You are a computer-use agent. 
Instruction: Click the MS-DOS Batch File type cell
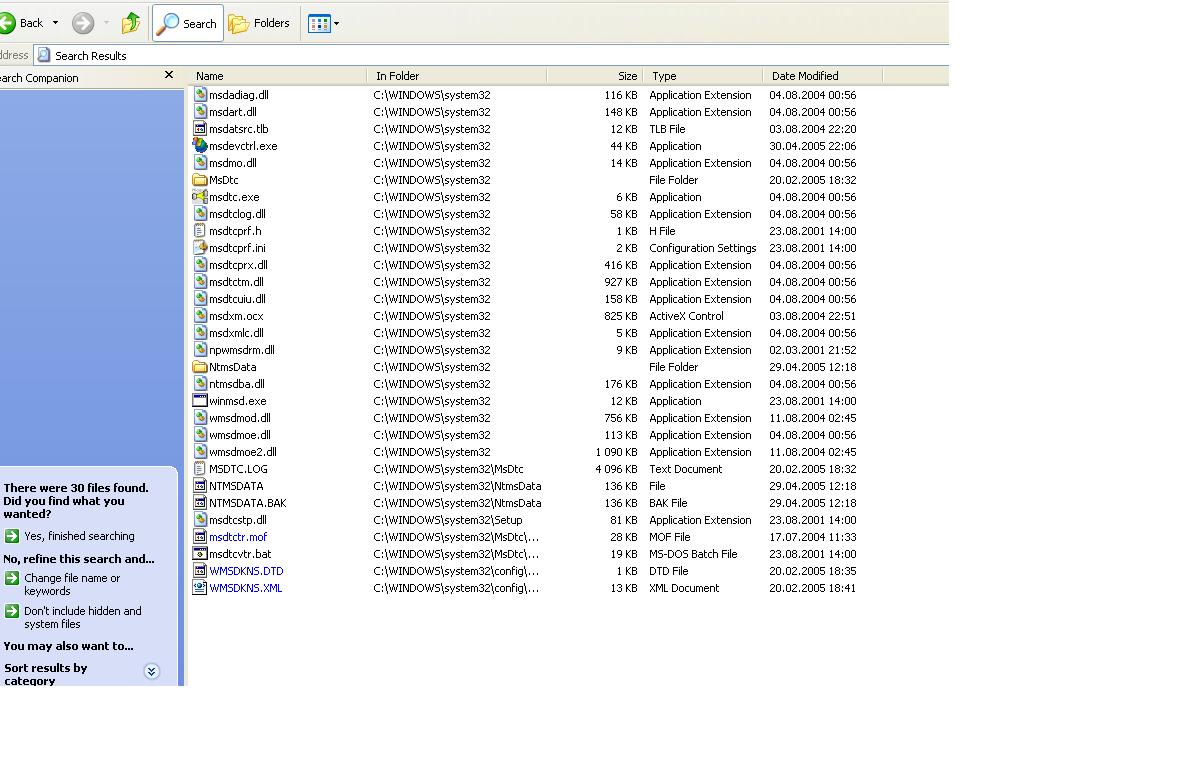(693, 554)
